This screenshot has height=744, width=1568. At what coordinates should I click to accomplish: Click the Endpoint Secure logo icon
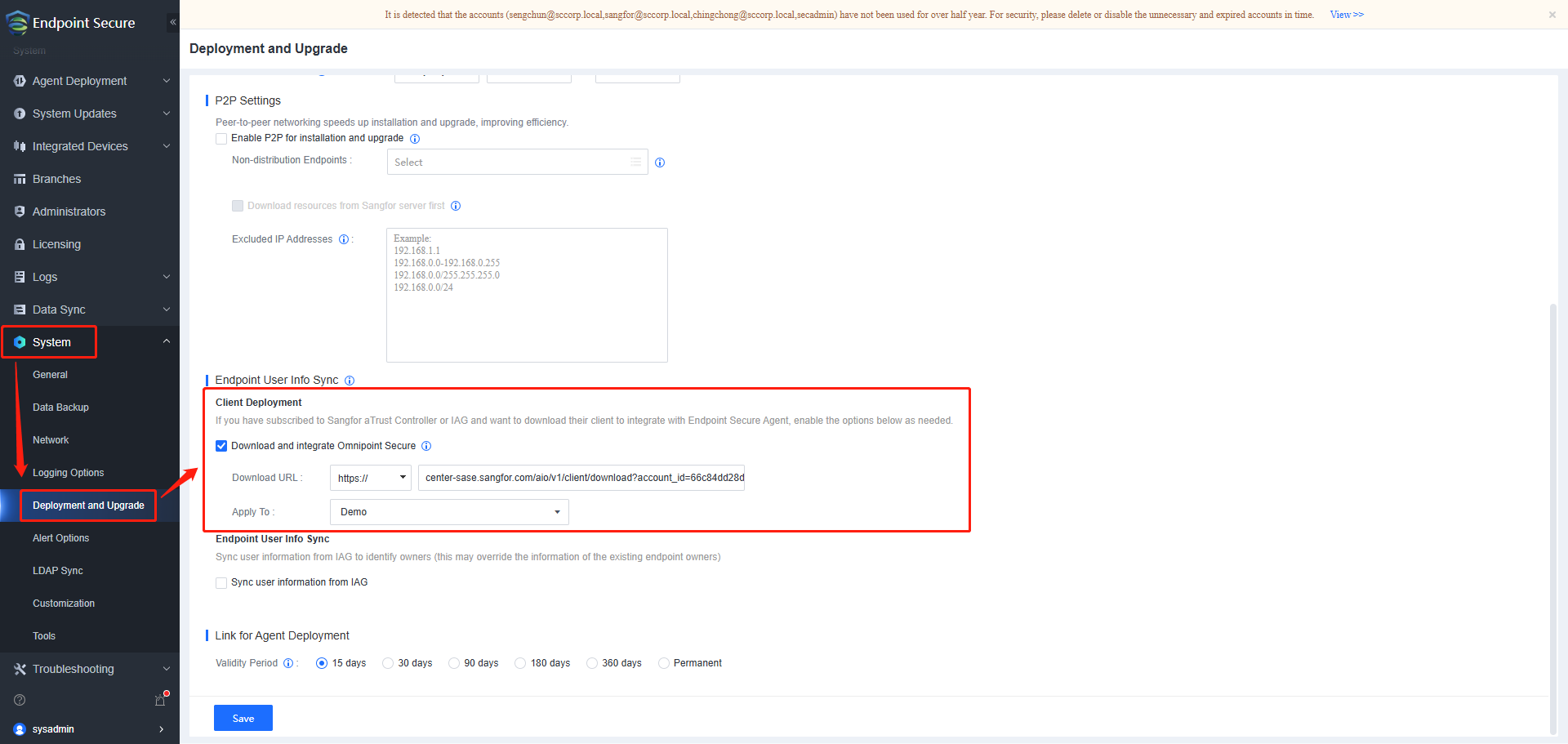(16, 23)
